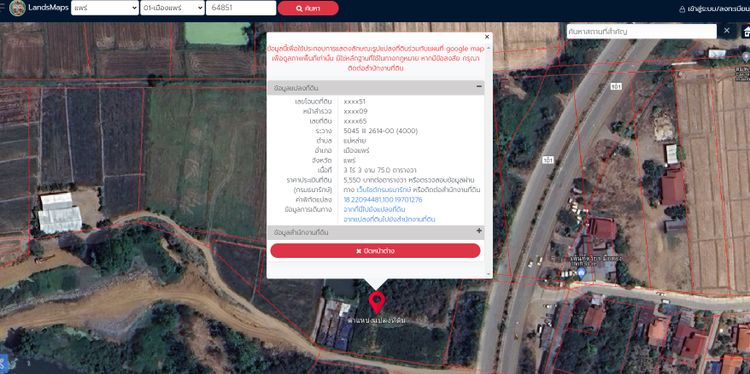Click the red ปิดหน้าต่าง close window button

pos(375,251)
